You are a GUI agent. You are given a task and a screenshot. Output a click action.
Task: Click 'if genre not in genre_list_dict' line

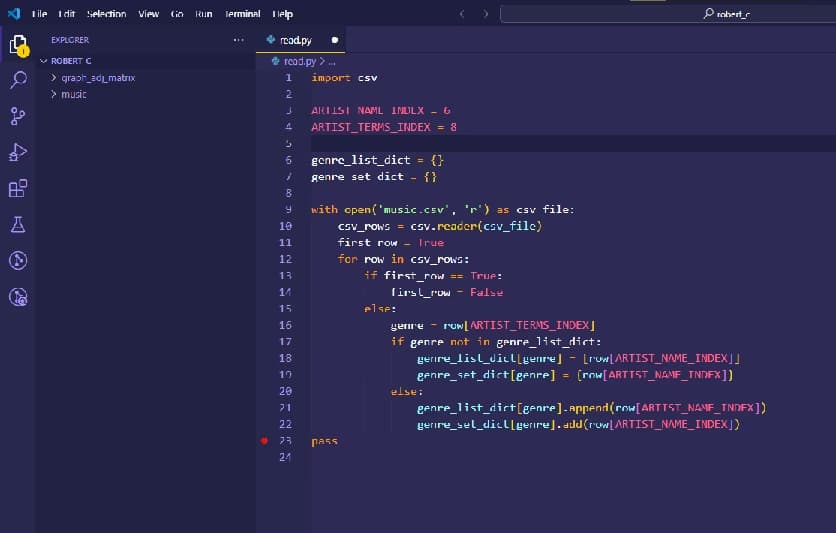(x=496, y=342)
